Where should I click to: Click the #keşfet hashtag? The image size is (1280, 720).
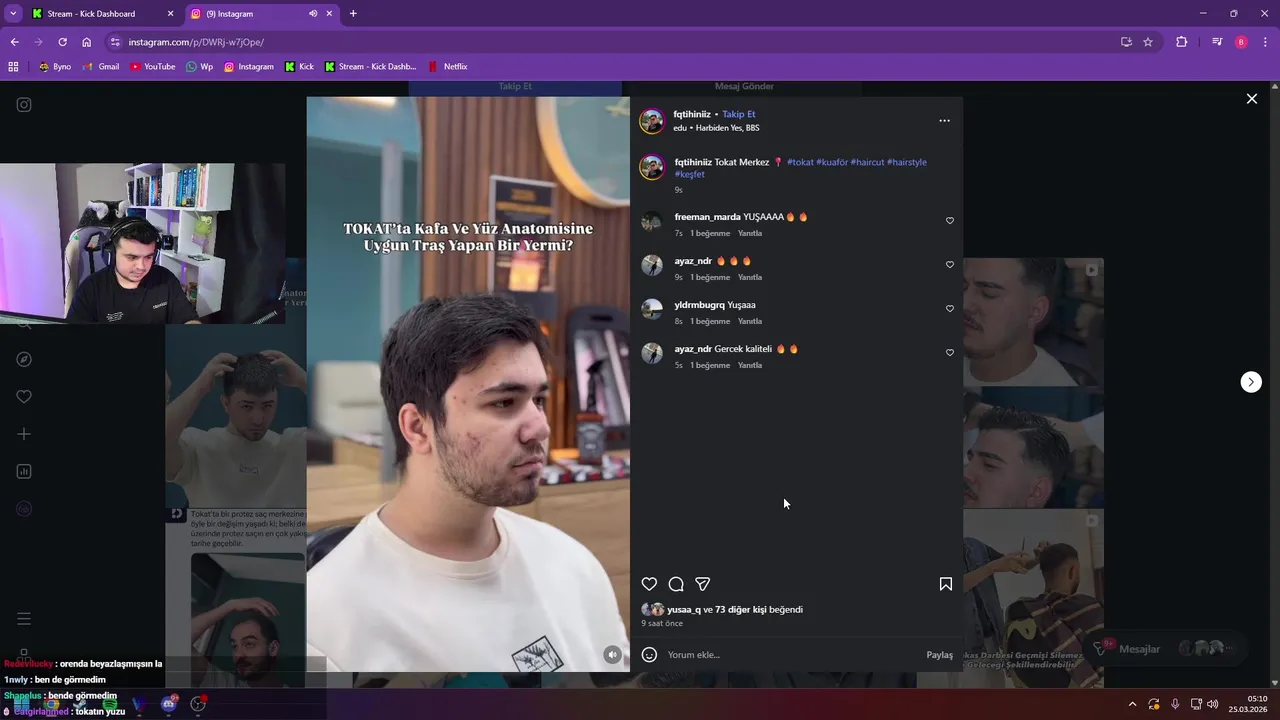click(690, 174)
